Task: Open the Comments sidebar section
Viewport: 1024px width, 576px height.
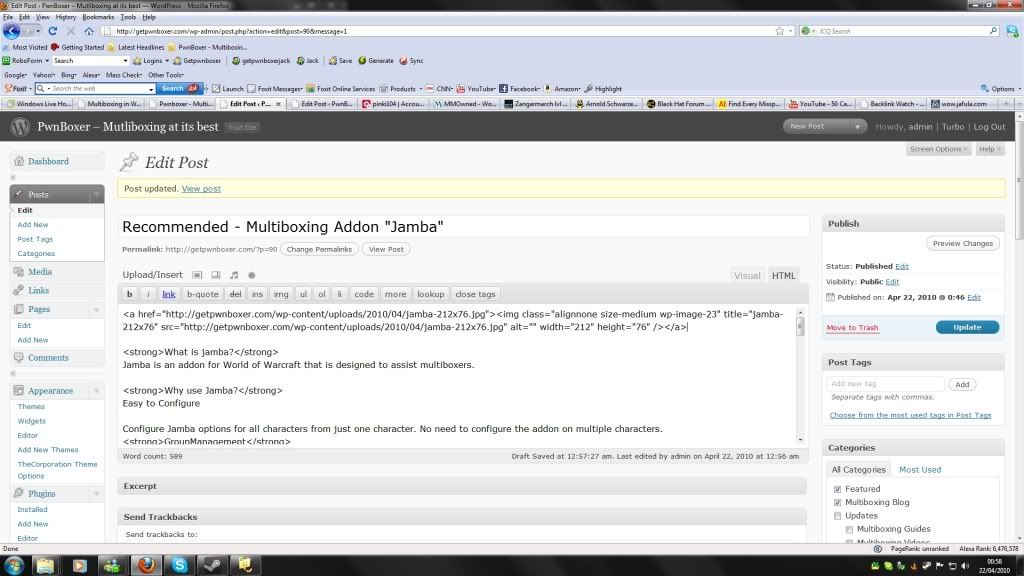Action: (48, 358)
